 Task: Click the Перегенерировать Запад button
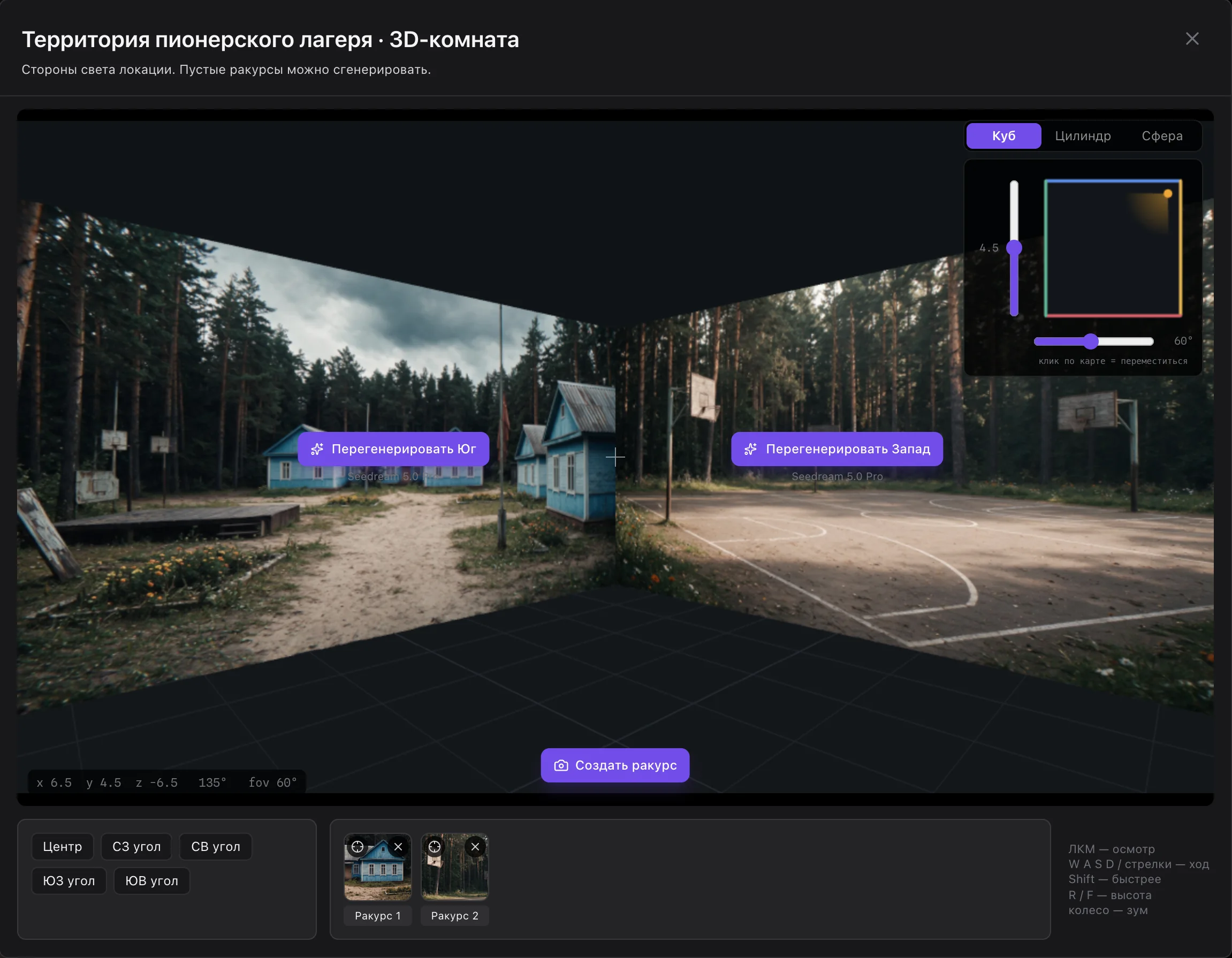(x=836, y=449)
